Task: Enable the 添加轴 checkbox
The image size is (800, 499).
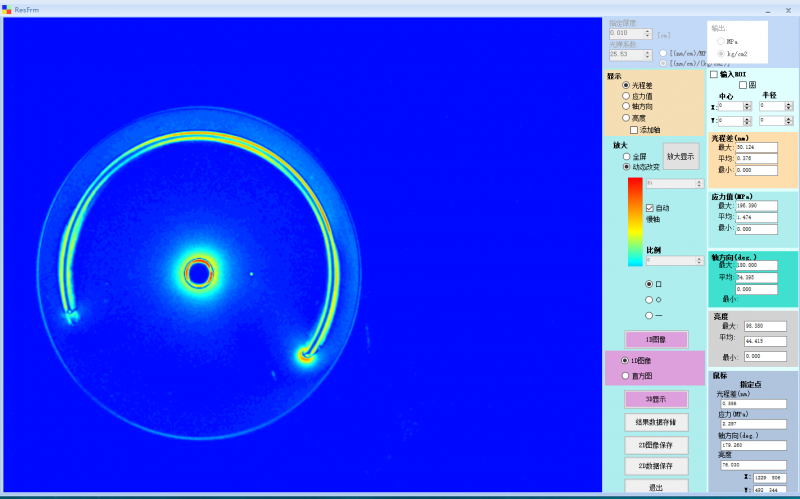Action: click(x=634, y=129)
